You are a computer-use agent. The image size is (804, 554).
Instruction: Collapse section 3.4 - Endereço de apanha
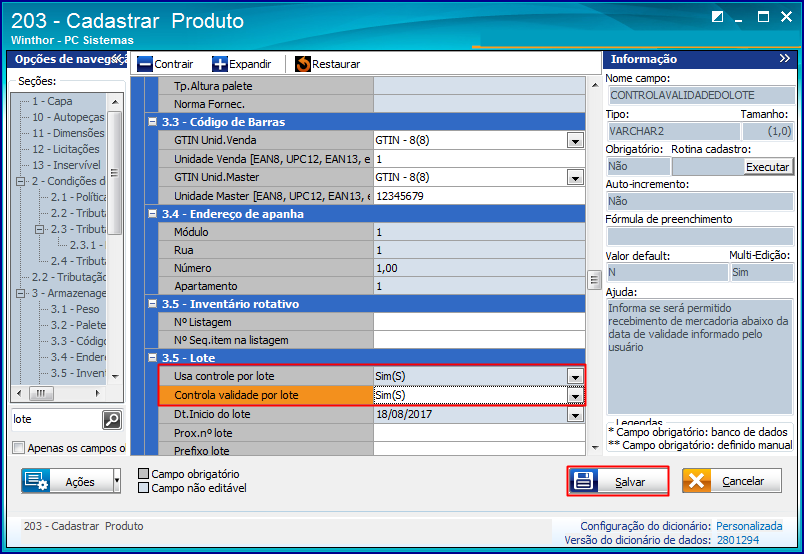(x=152, y=213)
